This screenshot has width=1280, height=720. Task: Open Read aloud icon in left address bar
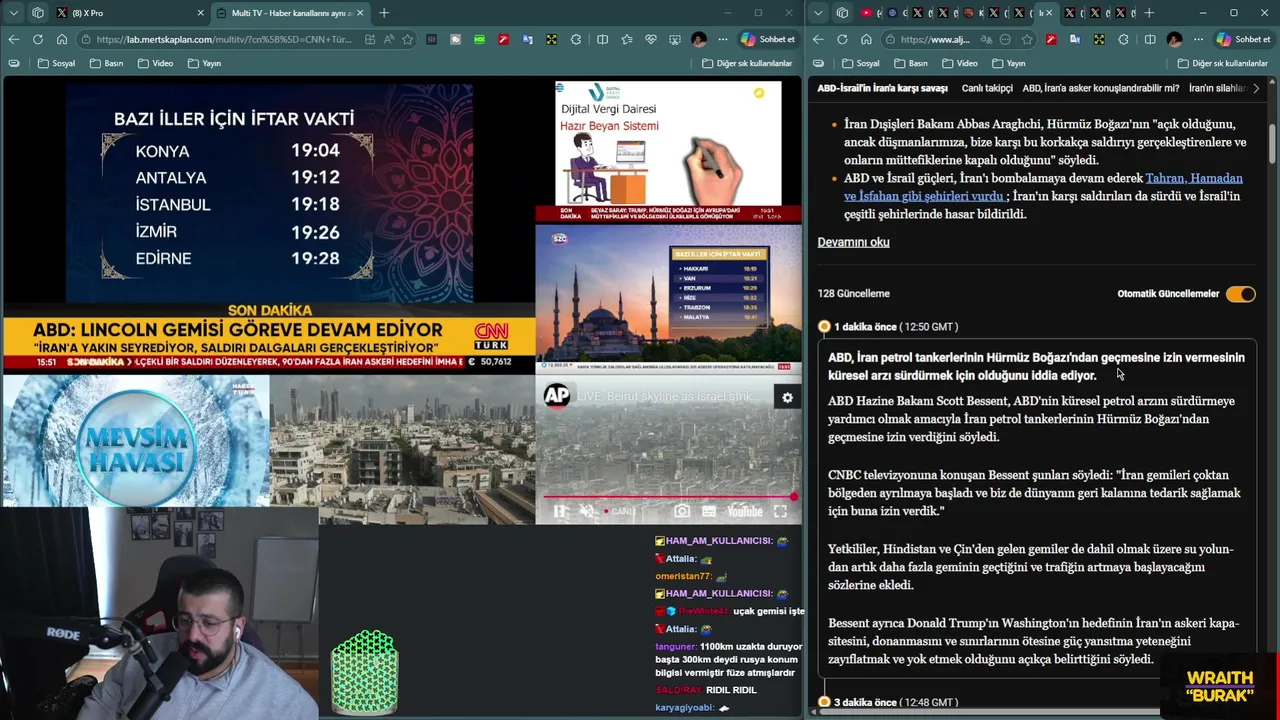[389, 39]
